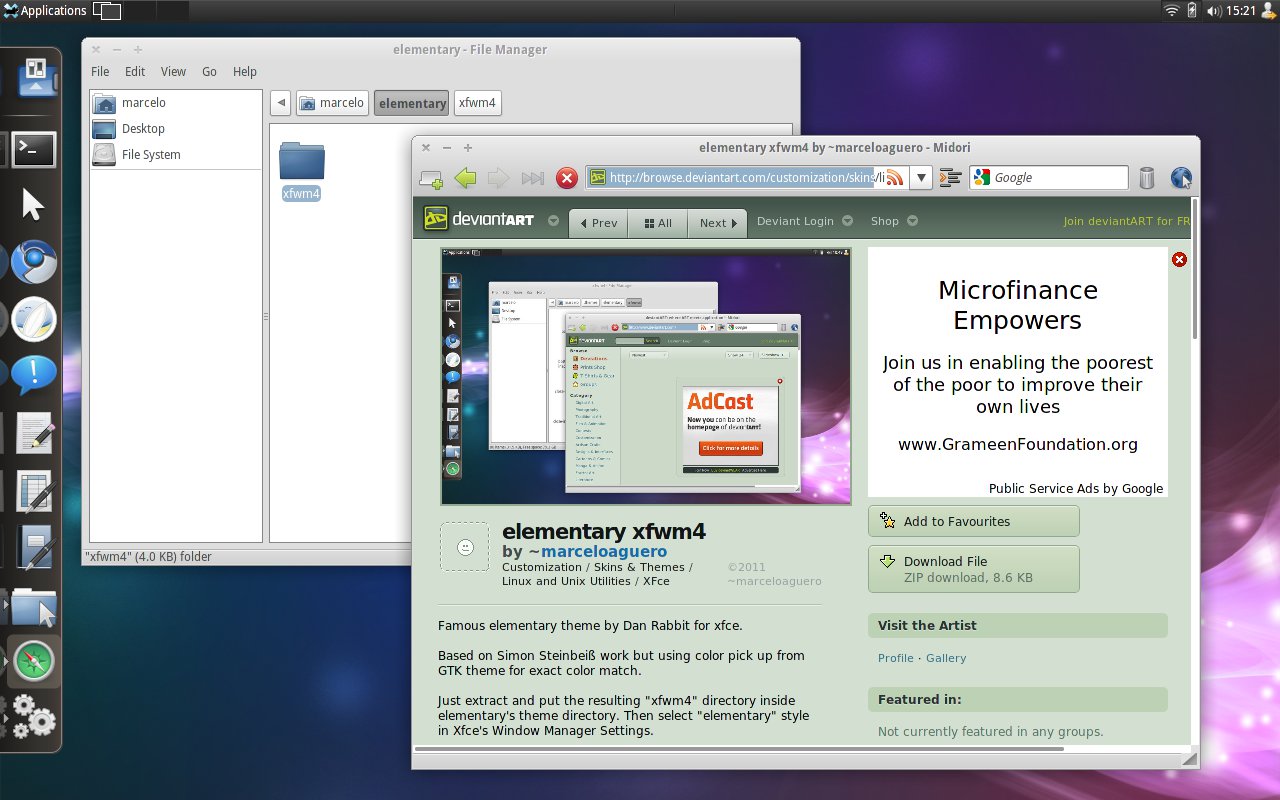Click the Midori forward arrow

[x=498, y=178]
